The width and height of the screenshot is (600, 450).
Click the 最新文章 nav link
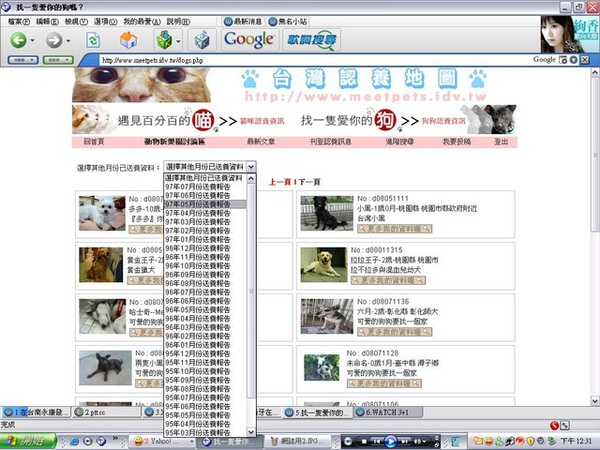coord(261,142)
